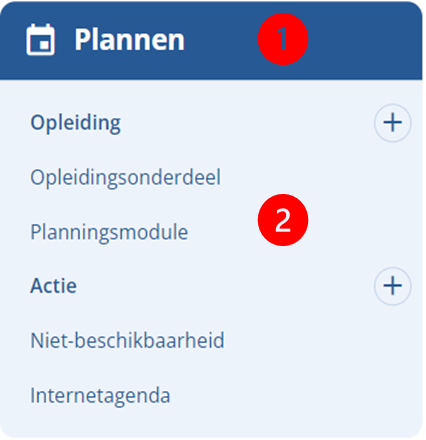Add a new Opleiding with plus icon
The width and height of the screenshot is (426, 440).
click(392, 123)
